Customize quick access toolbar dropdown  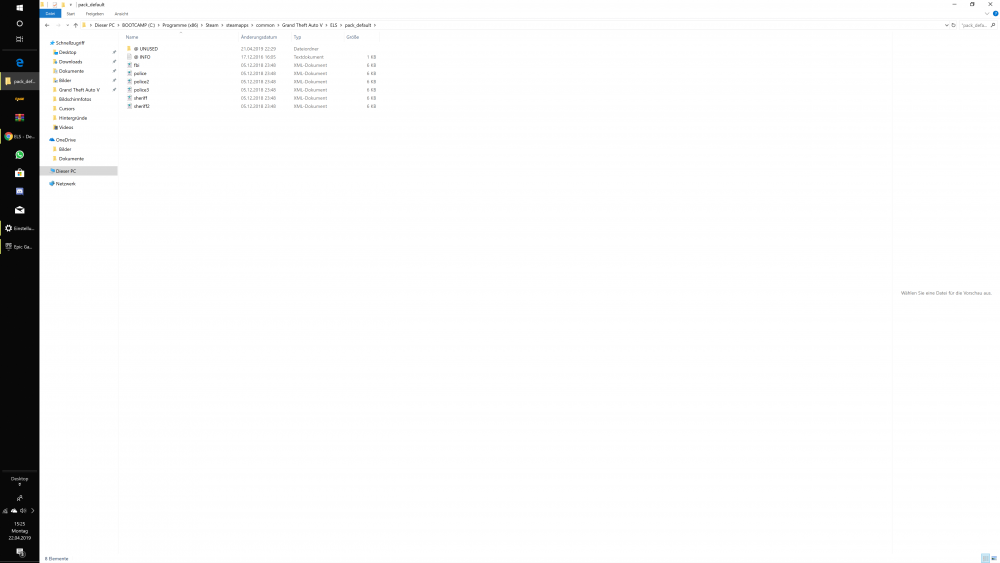[71, 4]
